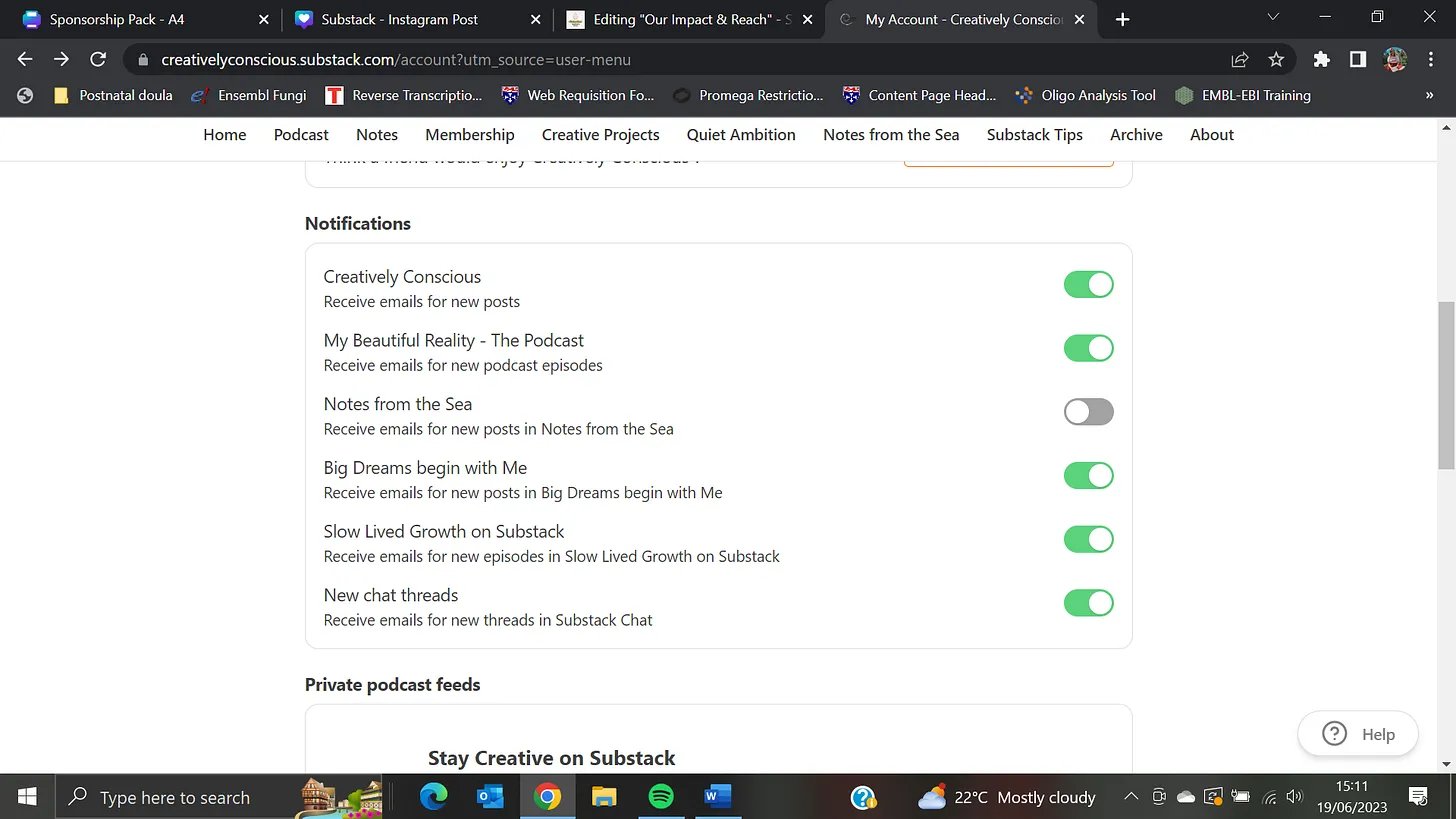Open the Creative Projects nav item
The width and height of the screenshot is (1456, 819).
point(601,135)
